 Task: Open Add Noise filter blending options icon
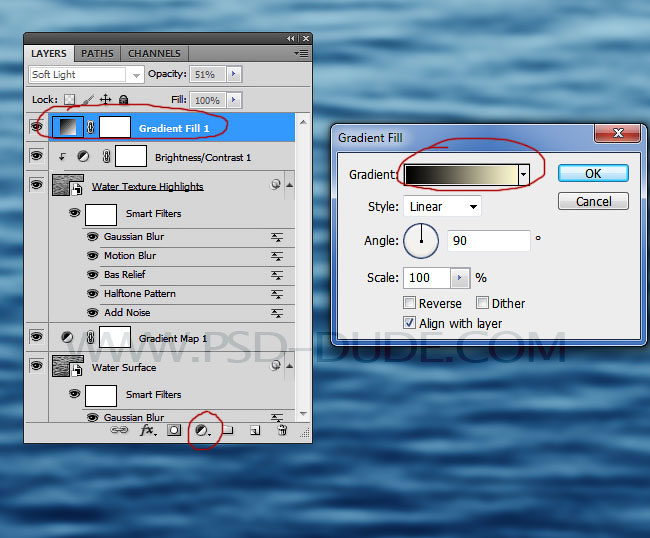tap(277, 313)
